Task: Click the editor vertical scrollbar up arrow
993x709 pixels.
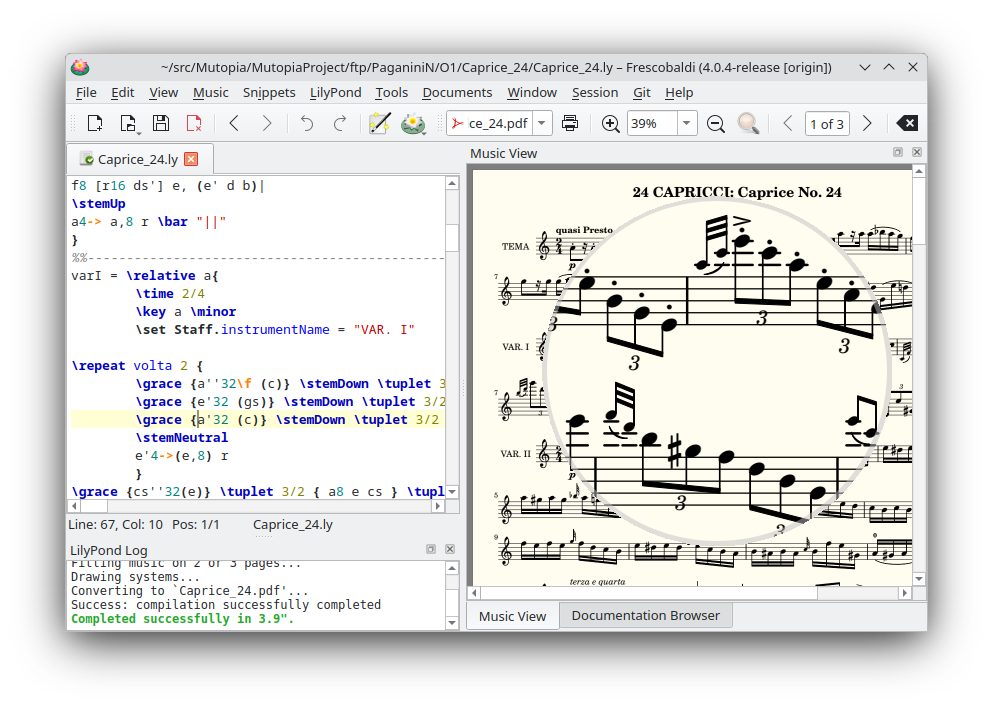Action: pyautogui.click(x=452, y=184)
